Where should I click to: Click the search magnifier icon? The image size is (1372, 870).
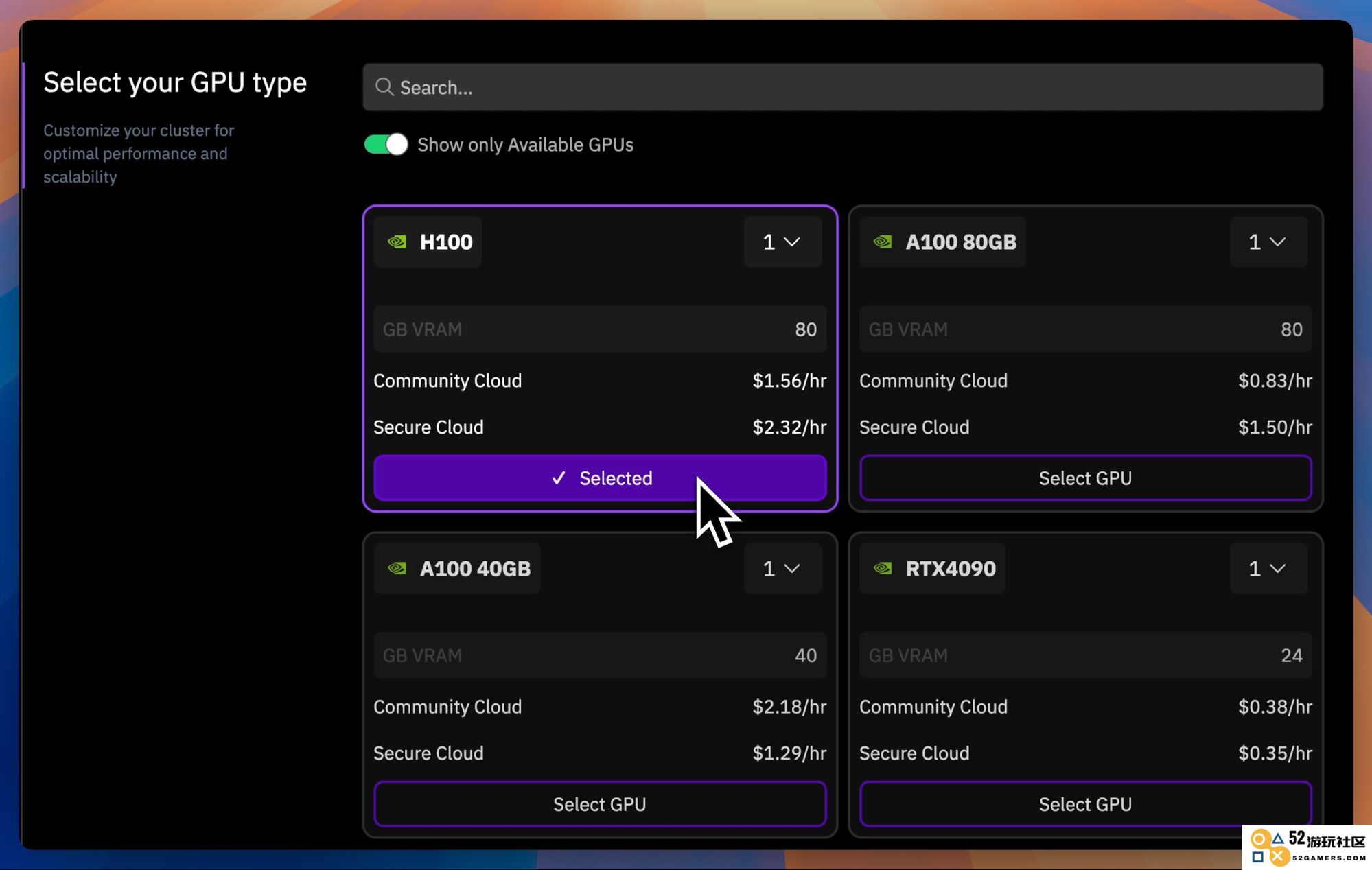coord(384,87)
